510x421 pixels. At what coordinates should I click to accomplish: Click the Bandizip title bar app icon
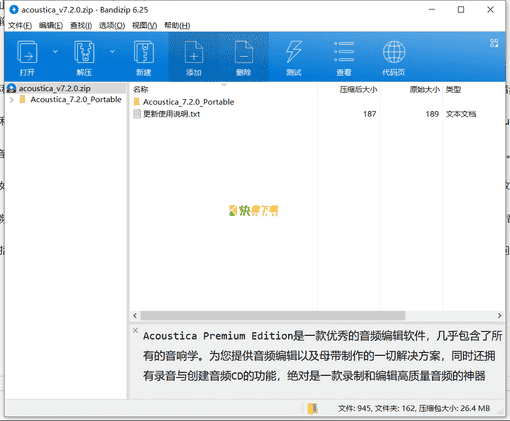click(14, 10)
